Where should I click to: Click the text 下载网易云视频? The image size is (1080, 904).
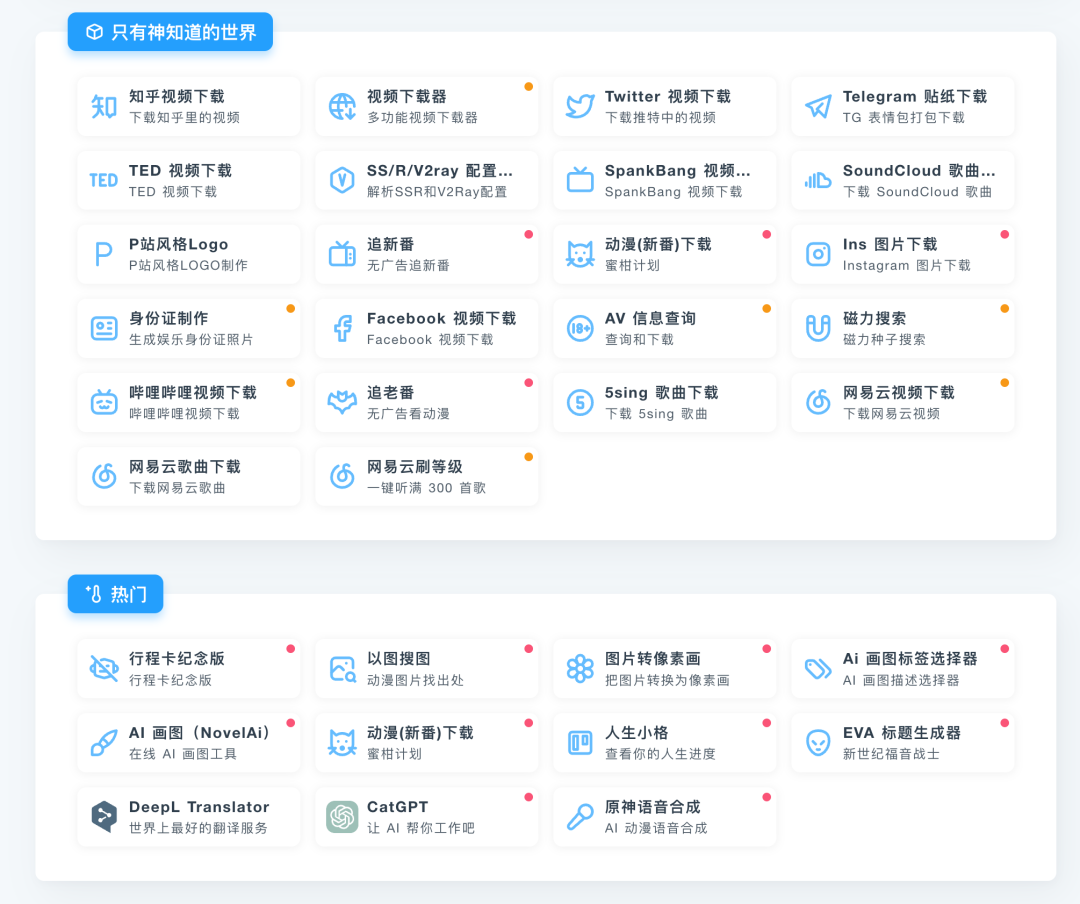tap(891, 414)
